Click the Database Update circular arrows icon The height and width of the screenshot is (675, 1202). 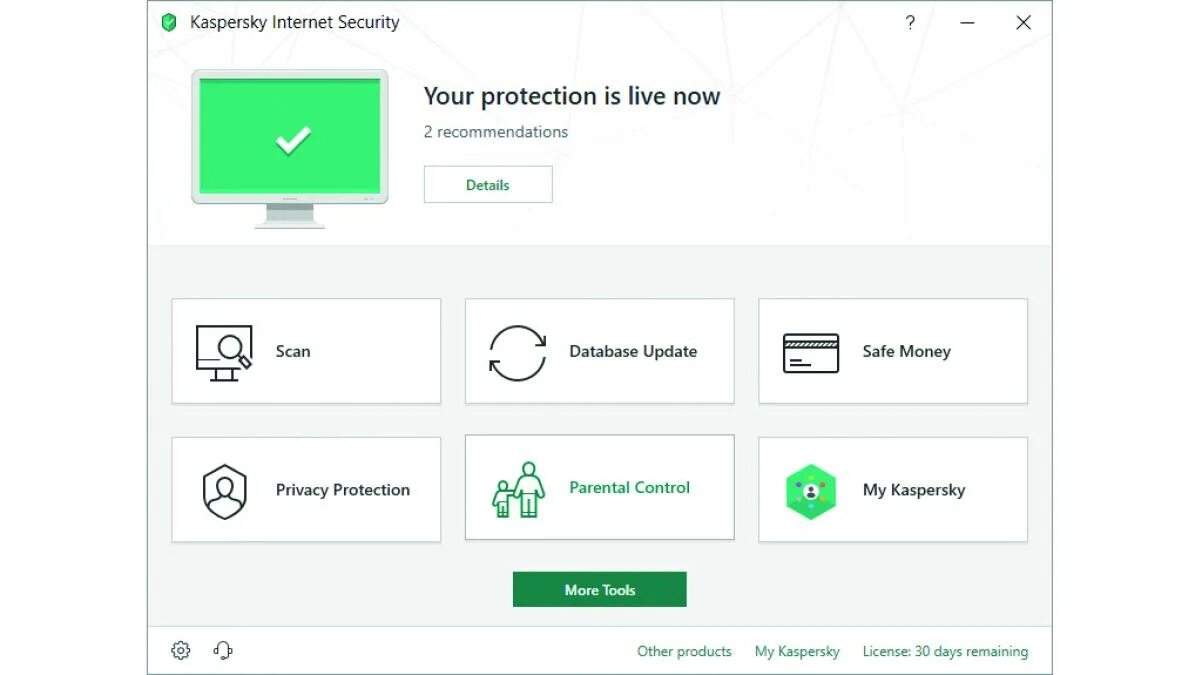click(517, 352)
